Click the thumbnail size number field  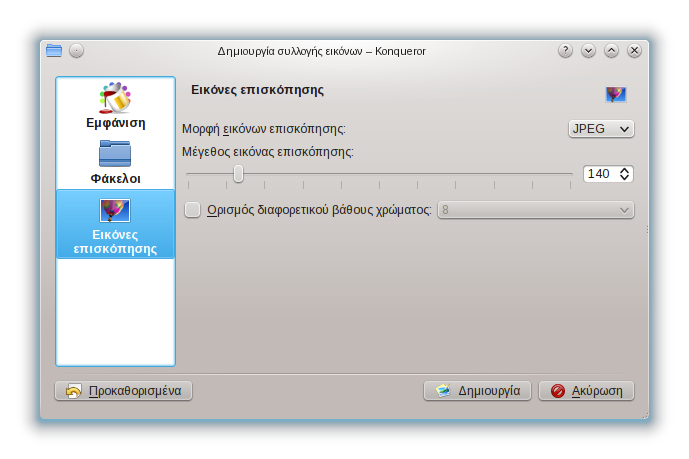[x=600, y=174]
